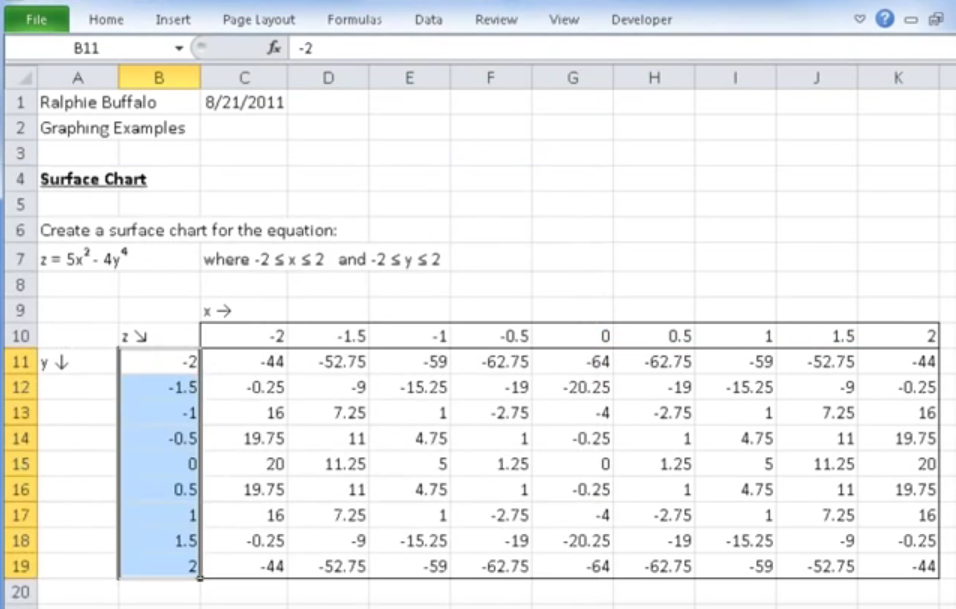Select row 7 header

(x=21, y=259)
